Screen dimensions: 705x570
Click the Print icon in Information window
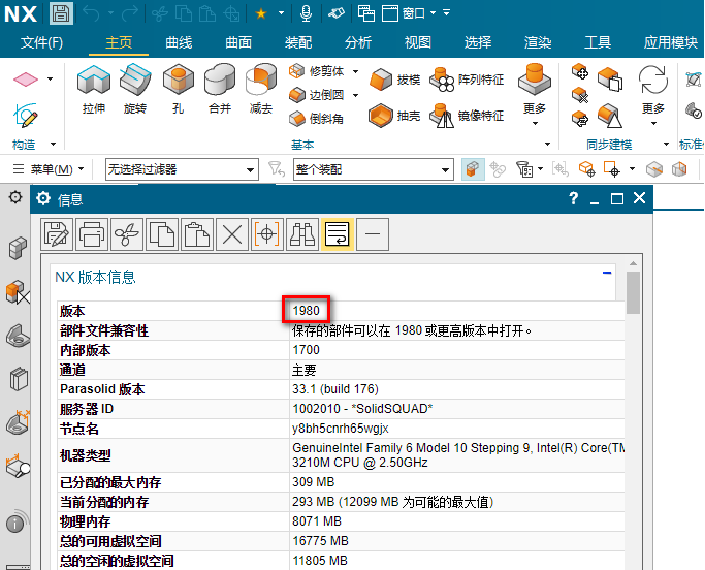91,234
